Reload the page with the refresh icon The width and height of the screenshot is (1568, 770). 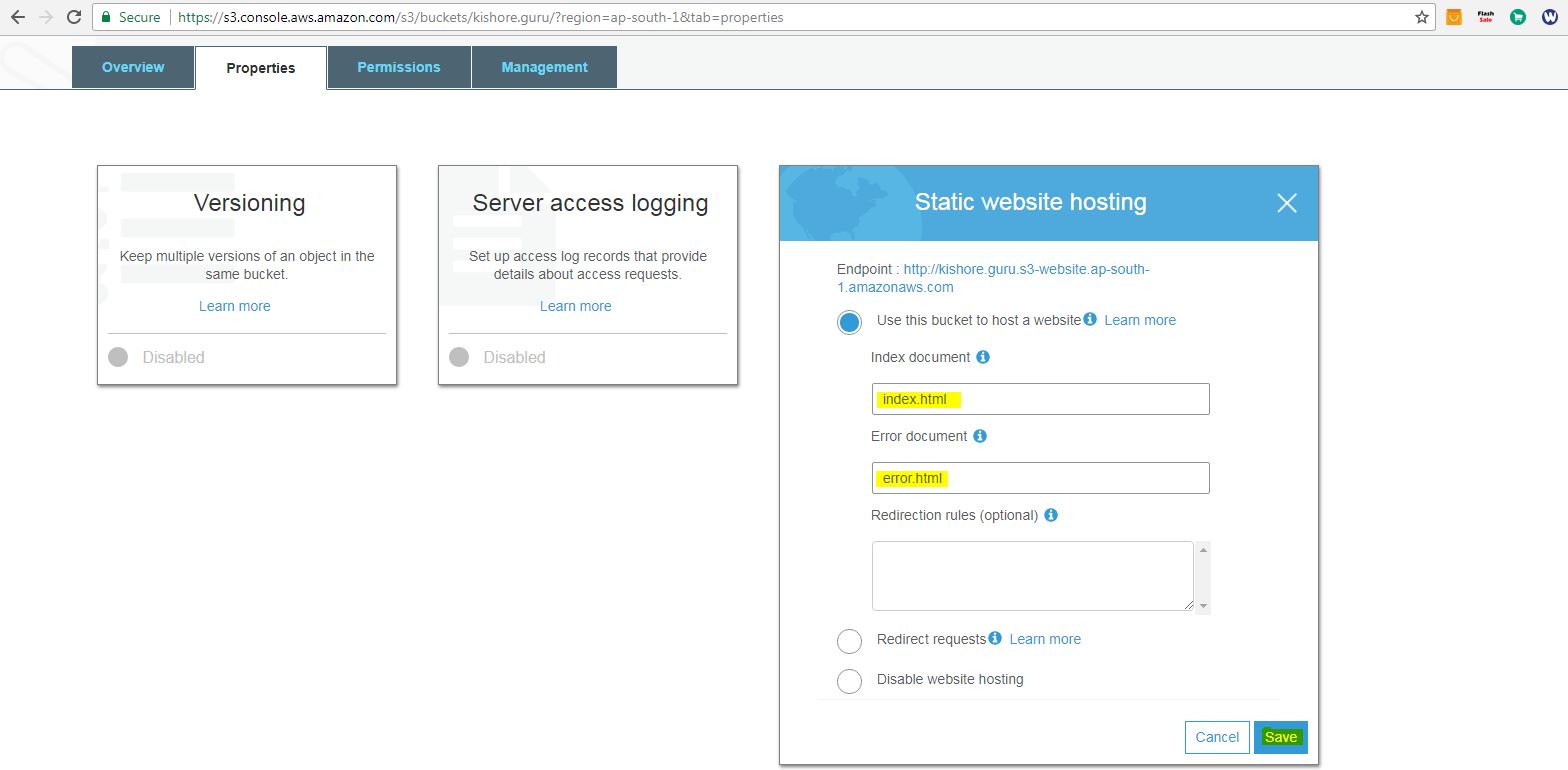click(73, 17)
